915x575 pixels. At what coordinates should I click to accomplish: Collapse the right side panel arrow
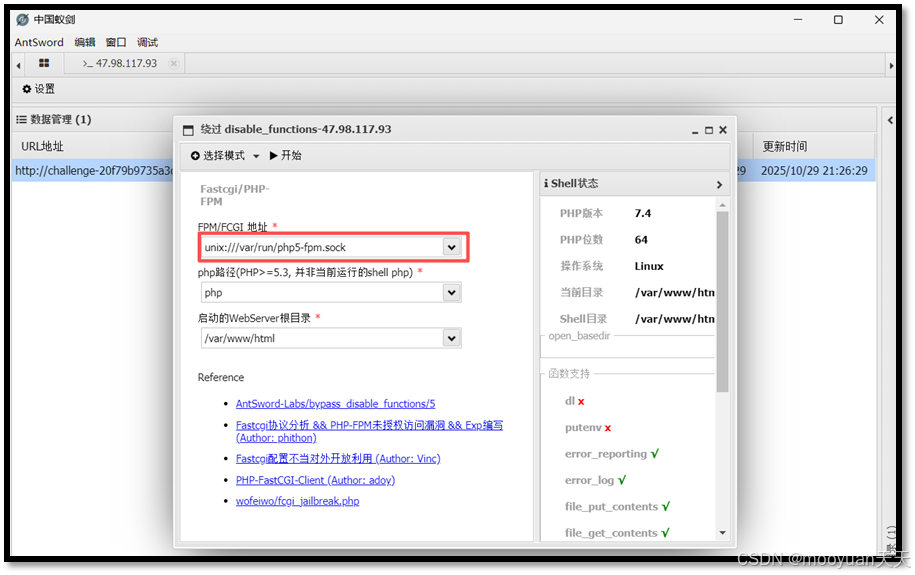890,120
